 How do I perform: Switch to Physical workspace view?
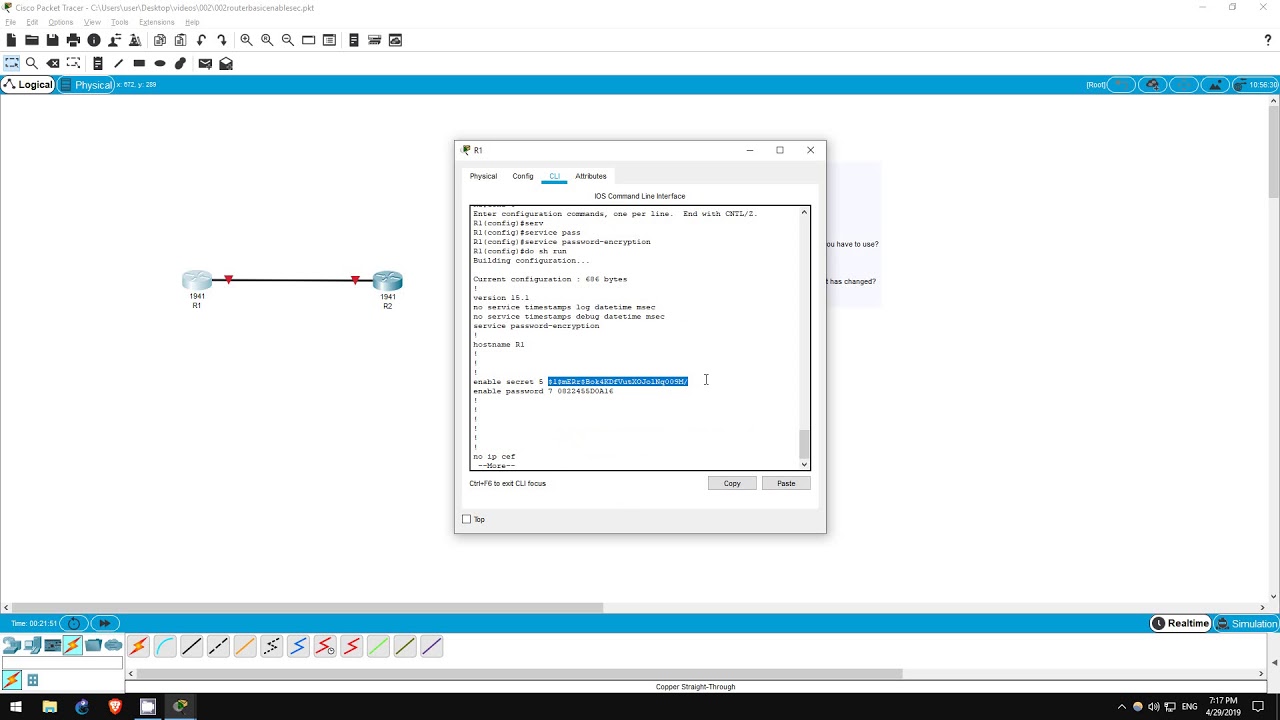click(87, 85)
